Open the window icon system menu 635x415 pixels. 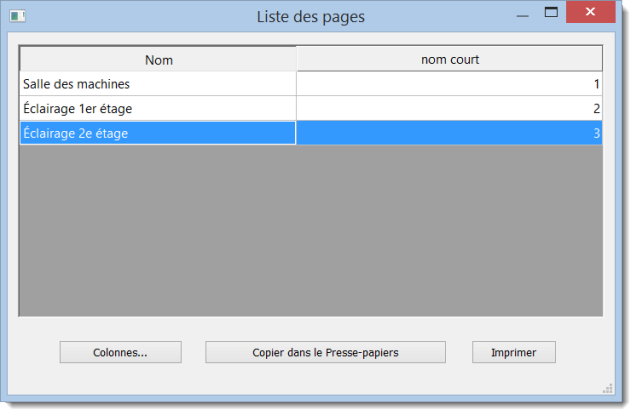click(x=17, y=16)
